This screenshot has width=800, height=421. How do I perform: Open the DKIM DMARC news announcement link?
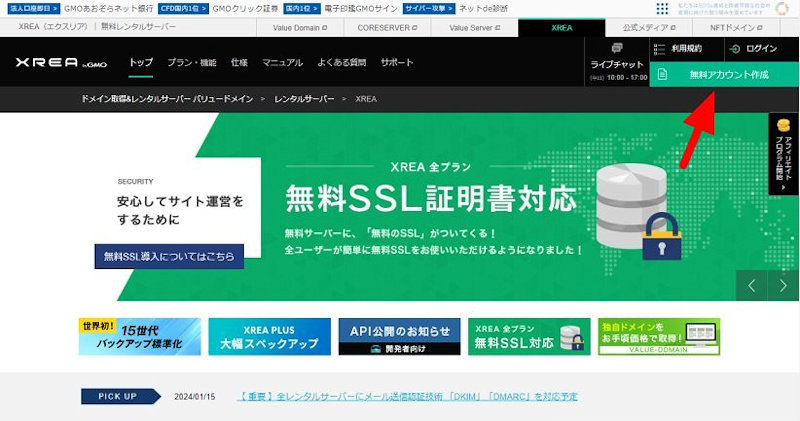pyautogui.click(x=407, y=397)
